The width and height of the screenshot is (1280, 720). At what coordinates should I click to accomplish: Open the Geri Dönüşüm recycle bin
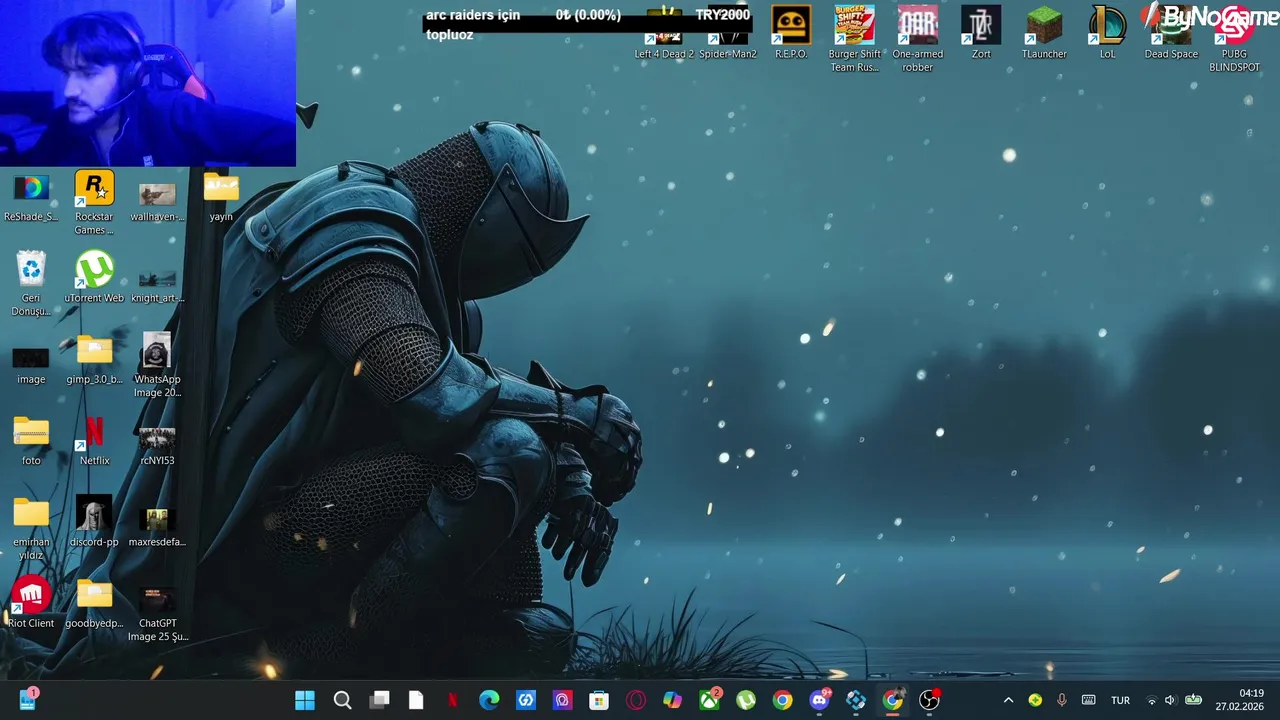click(31, 284)
